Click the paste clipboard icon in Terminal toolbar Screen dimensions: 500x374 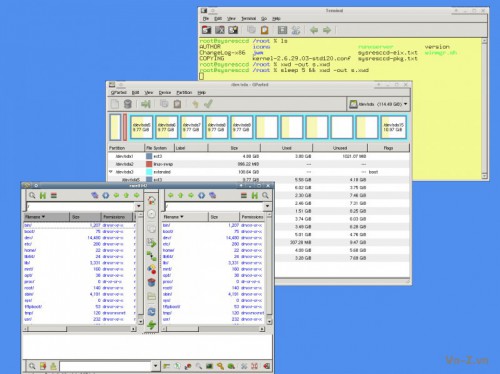pos(264,30)
